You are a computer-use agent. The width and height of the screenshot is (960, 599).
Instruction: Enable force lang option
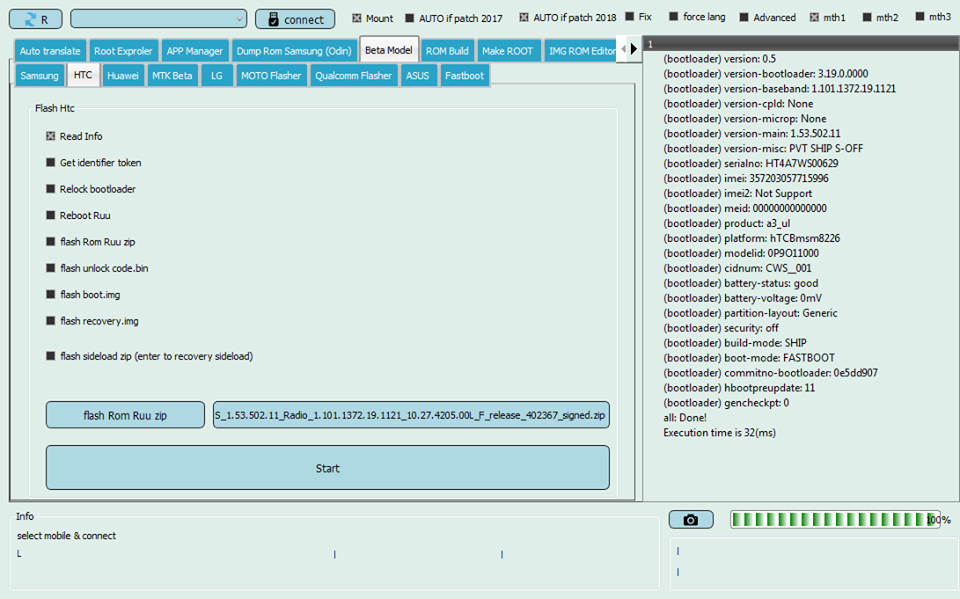coord(697,17)
